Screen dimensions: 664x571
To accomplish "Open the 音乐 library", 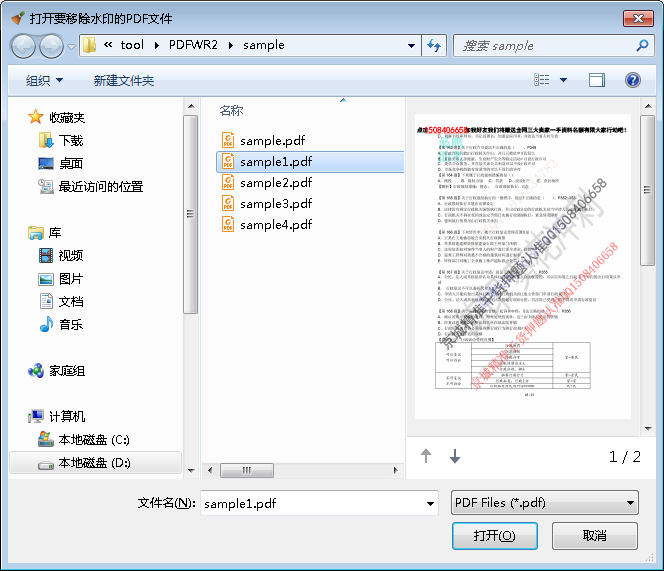I will click(x=71, y=324).
